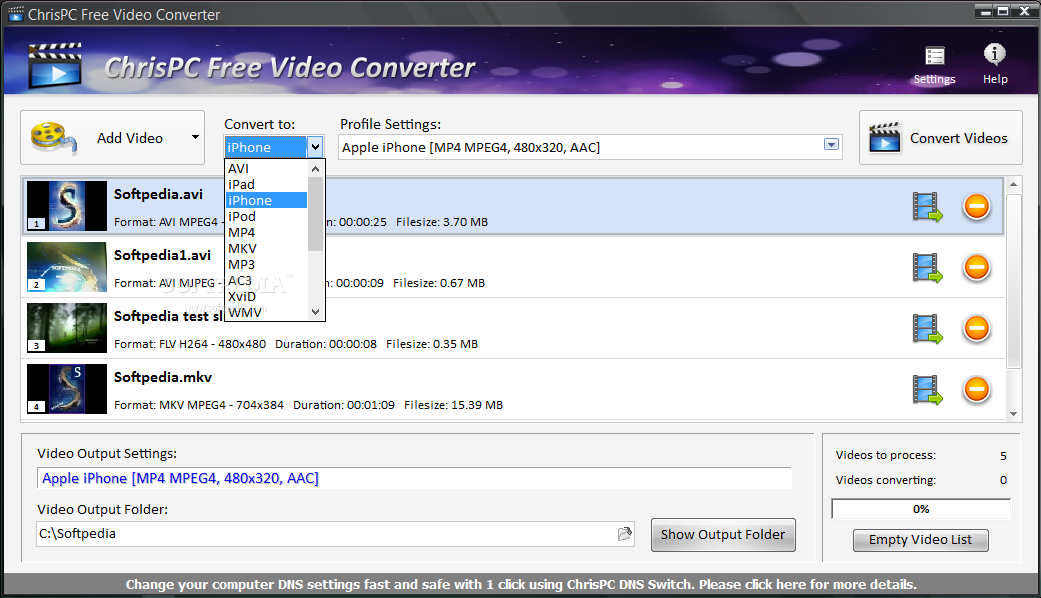Select forest thumbnail of video 3
This screenshot has height=598, width=1041.
tap(66, 328)
